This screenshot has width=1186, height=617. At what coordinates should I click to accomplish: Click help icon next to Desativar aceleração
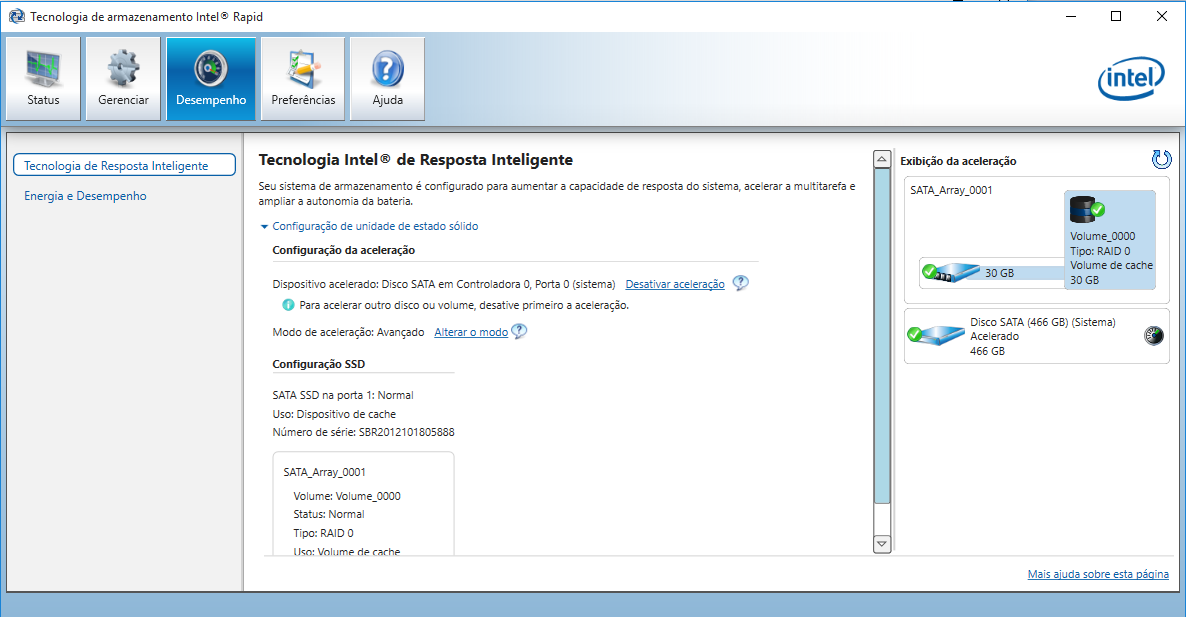[x=741, y=283]
